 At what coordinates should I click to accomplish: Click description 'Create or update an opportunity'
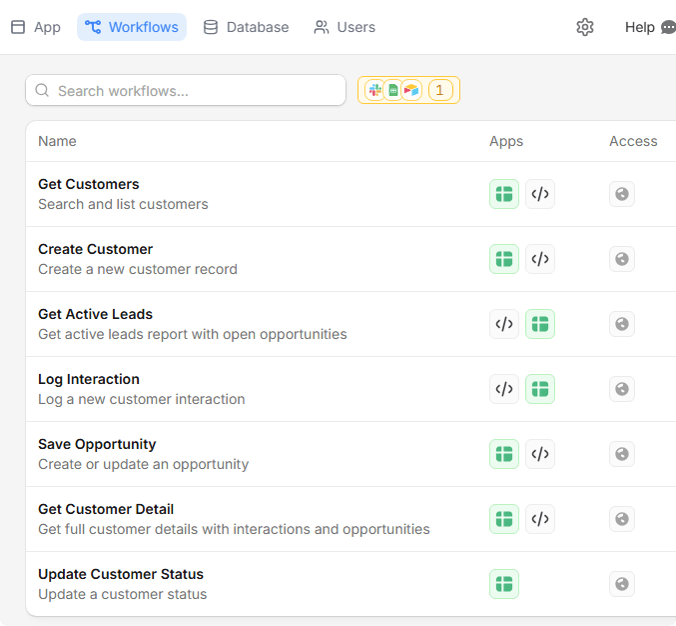click(144, 465)
